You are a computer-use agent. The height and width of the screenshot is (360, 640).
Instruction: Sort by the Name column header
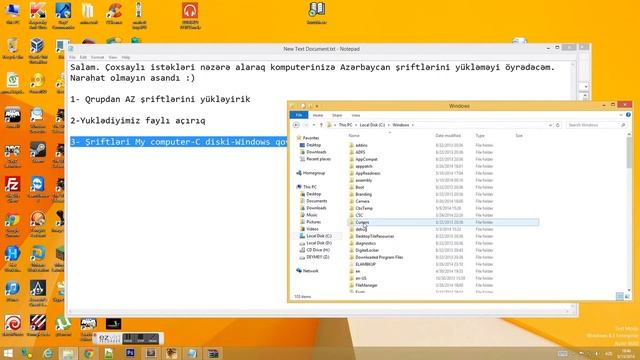tap(354, 136)
